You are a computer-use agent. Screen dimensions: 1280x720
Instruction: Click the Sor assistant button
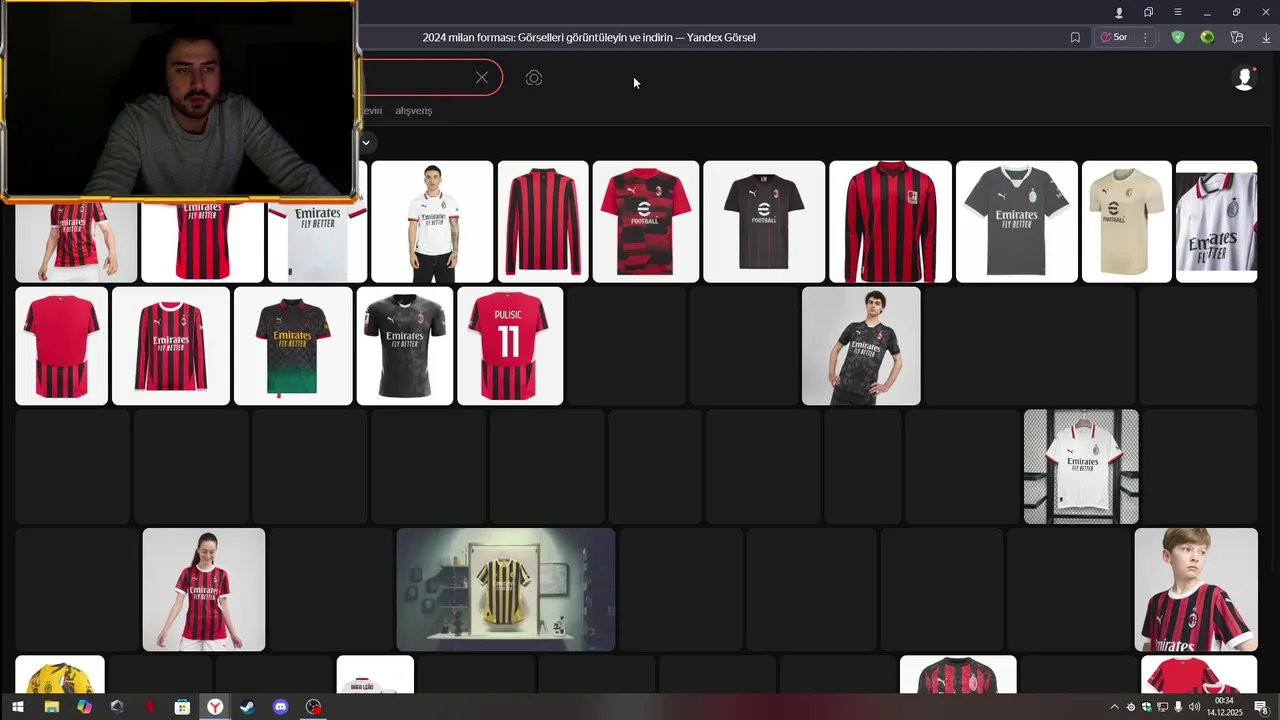coord(1114,37)
